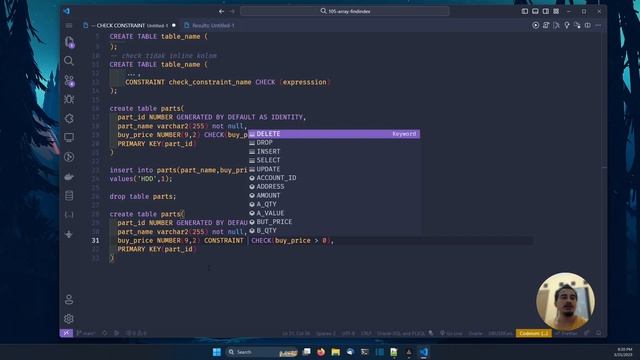Open the Explorer icon in activity bar
This screenshot has height=360, width=640.
click(69, 41)
